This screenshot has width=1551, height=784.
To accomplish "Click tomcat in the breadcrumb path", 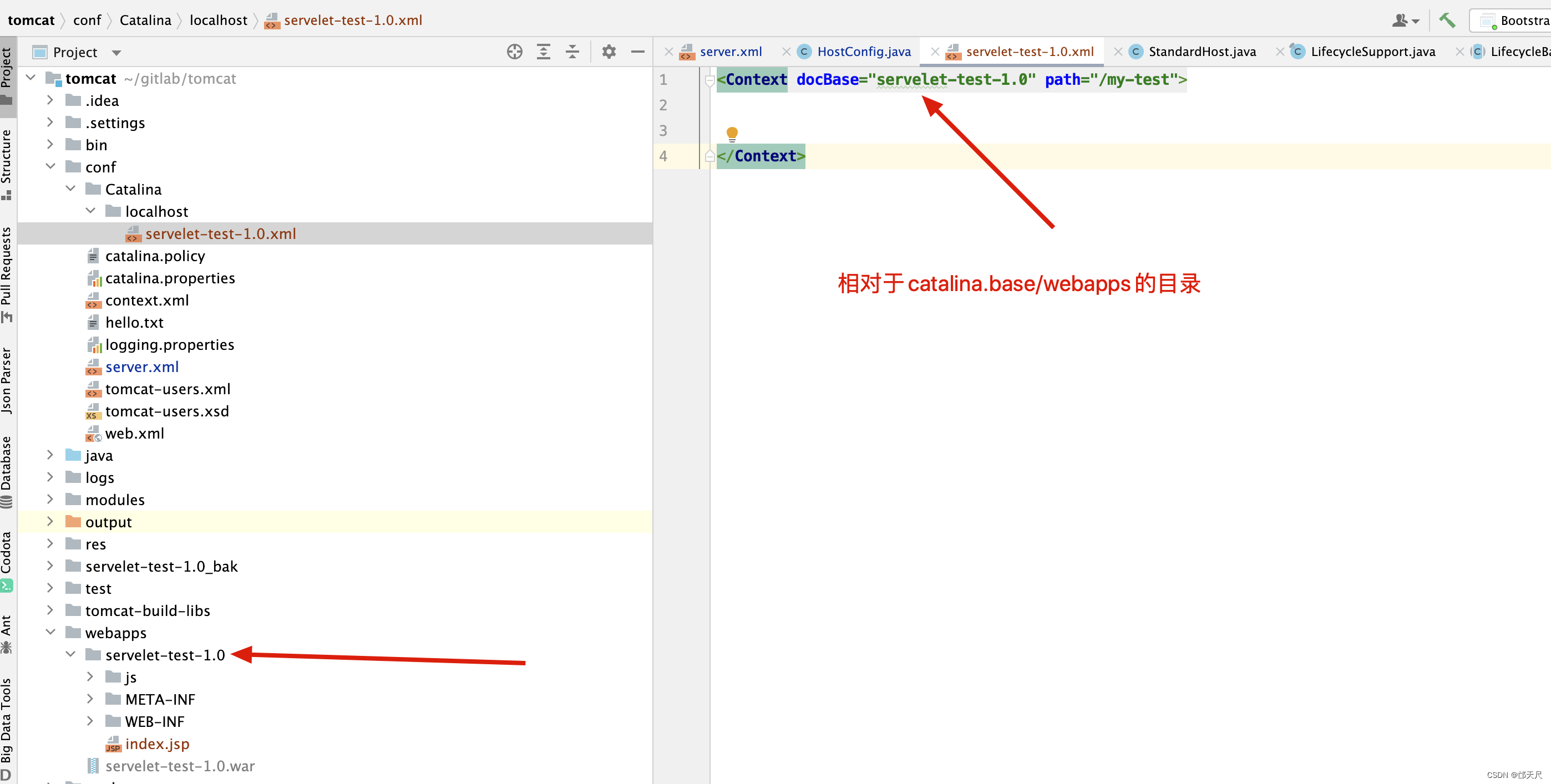I will (31, 21).
